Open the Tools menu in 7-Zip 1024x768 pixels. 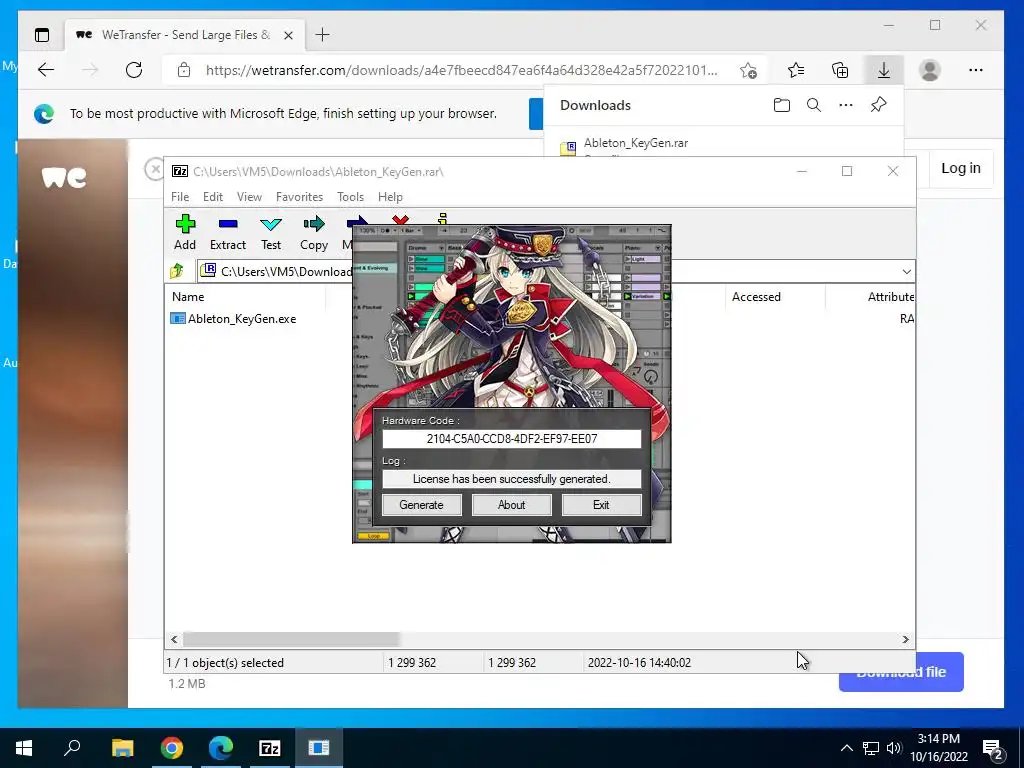click(x=350, y=197)
